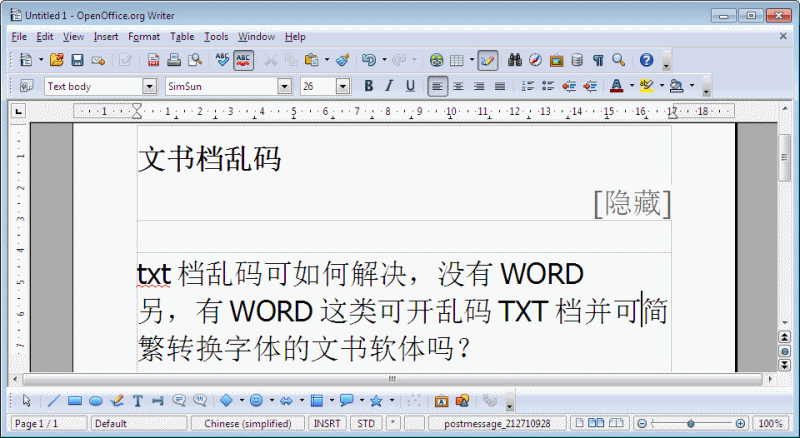This screenshot has width=800, height=438.
Task: Run Spelling and Grammar check icon
Action: click(x=222, y=60)
